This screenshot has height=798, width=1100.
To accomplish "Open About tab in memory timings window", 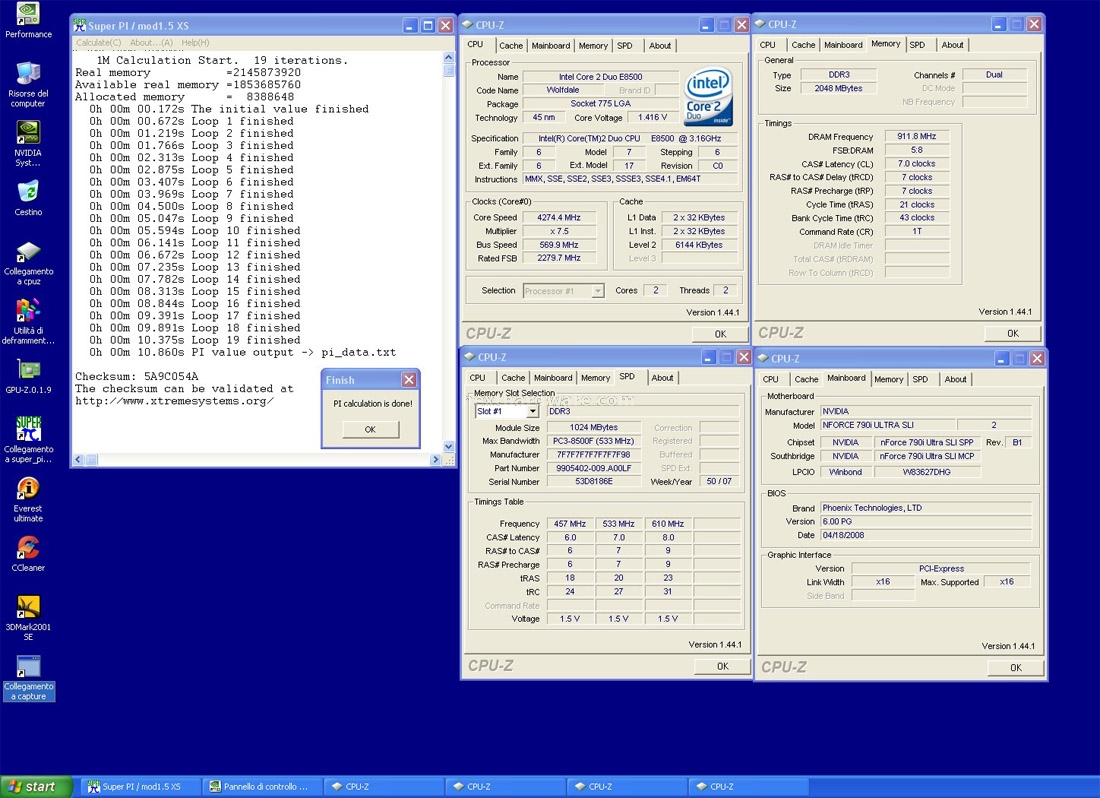I will pyautogui.click(x=952, y=45).
